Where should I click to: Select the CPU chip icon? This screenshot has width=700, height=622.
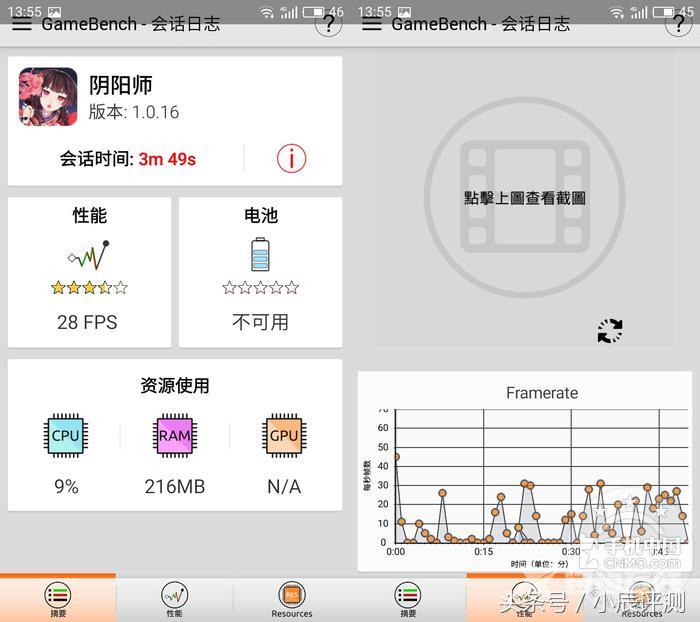tap(66, 435)
